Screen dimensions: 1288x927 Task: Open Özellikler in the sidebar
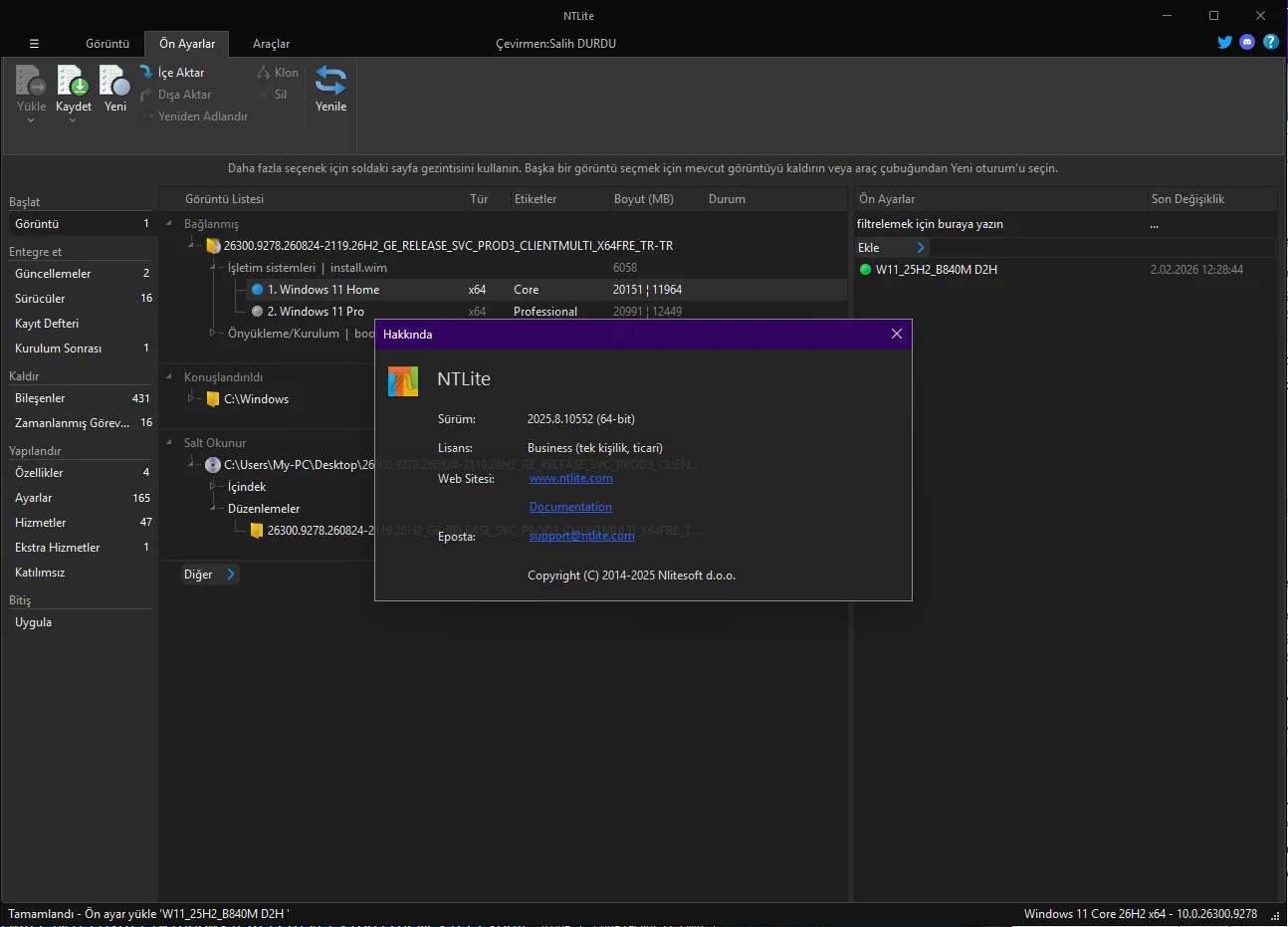81,473
